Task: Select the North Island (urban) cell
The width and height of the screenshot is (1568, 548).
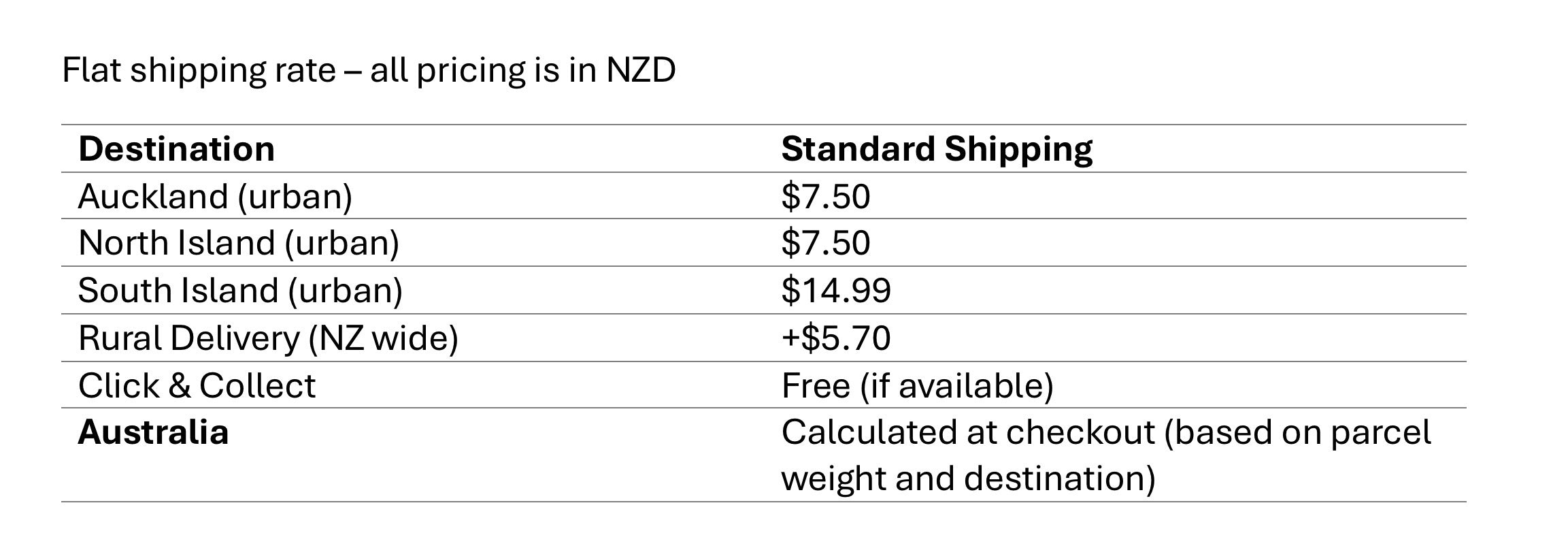Action: (x=239, y=243)
